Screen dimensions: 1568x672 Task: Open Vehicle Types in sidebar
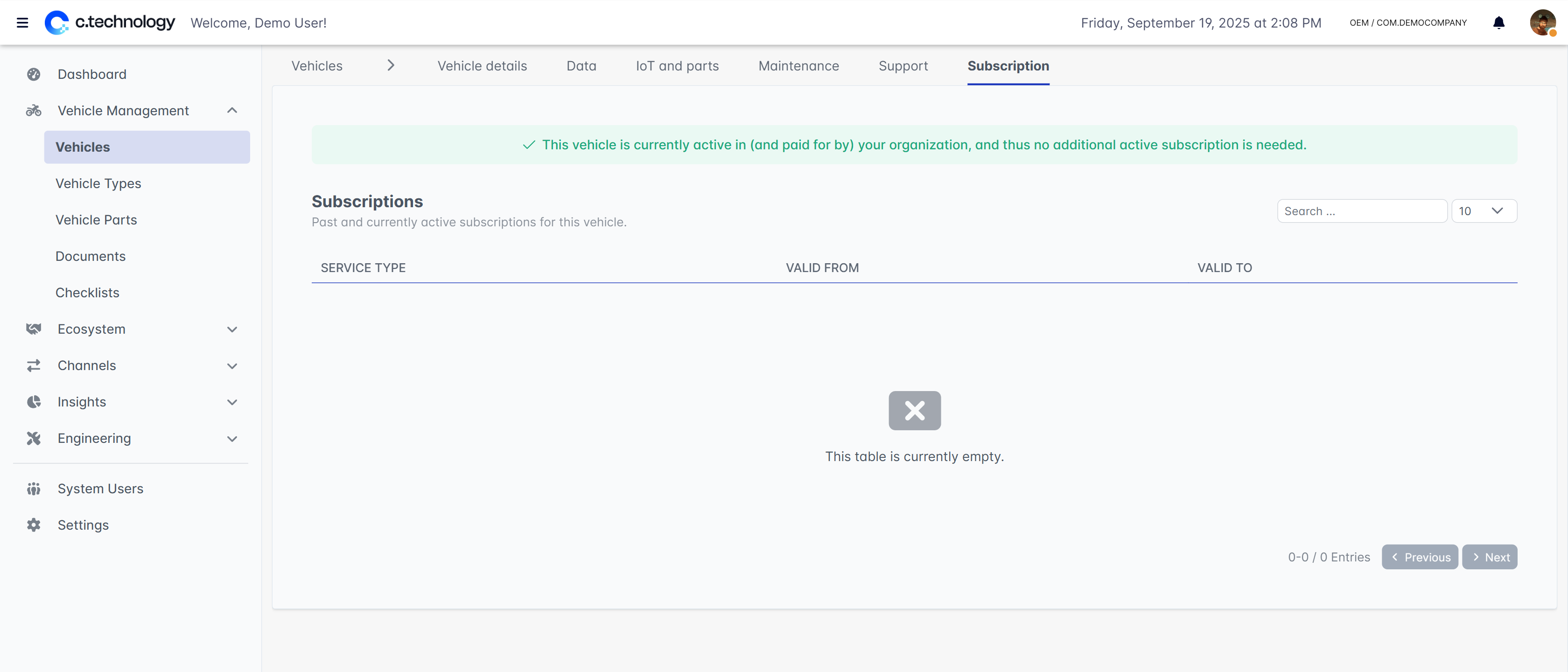tap(98, 183)
